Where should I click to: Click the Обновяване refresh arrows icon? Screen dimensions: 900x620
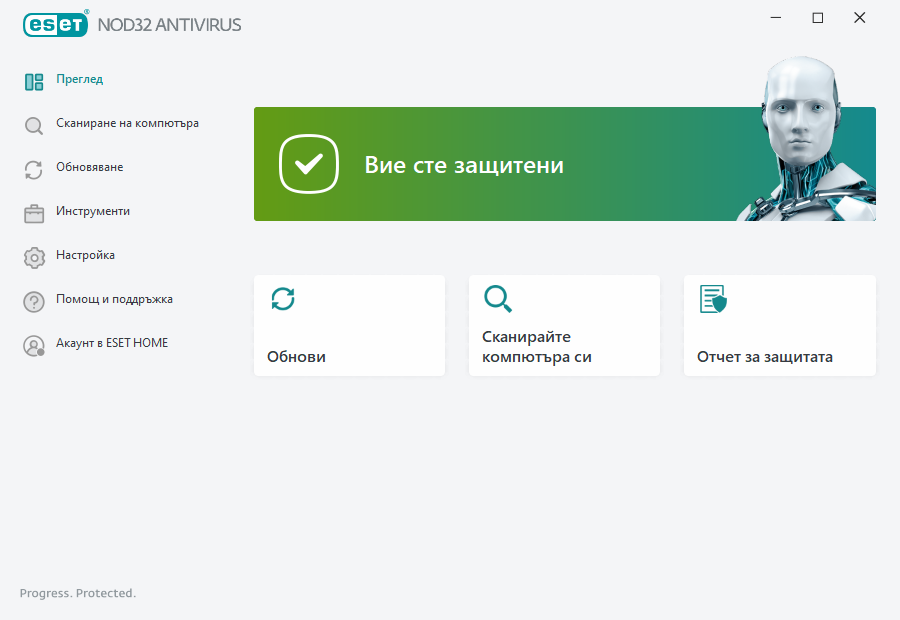[33, 168]
